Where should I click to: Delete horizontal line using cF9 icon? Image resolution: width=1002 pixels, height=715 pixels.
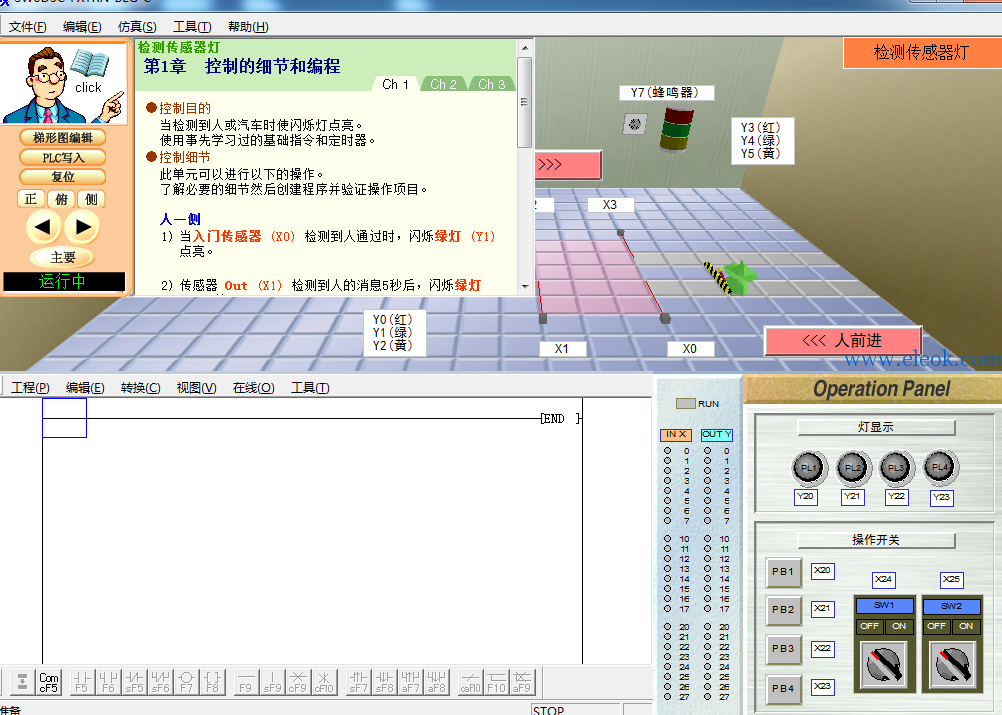298,682
